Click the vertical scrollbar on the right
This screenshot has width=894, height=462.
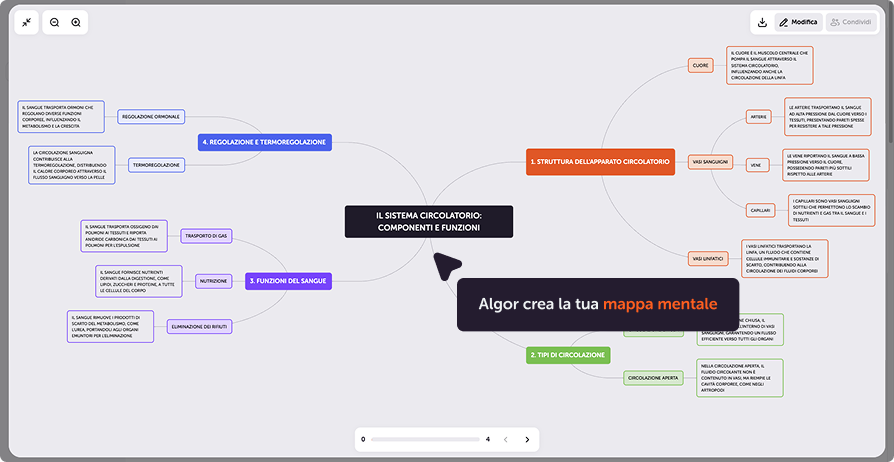(891, 74)
